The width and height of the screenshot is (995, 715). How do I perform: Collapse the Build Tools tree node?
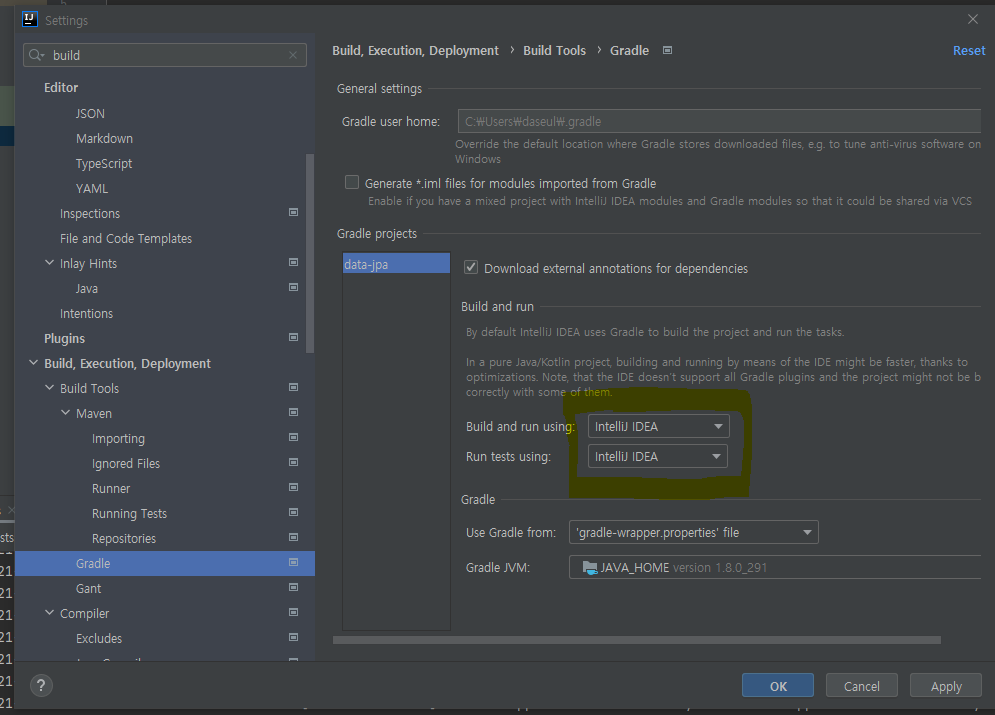click(x=49, y=388)
